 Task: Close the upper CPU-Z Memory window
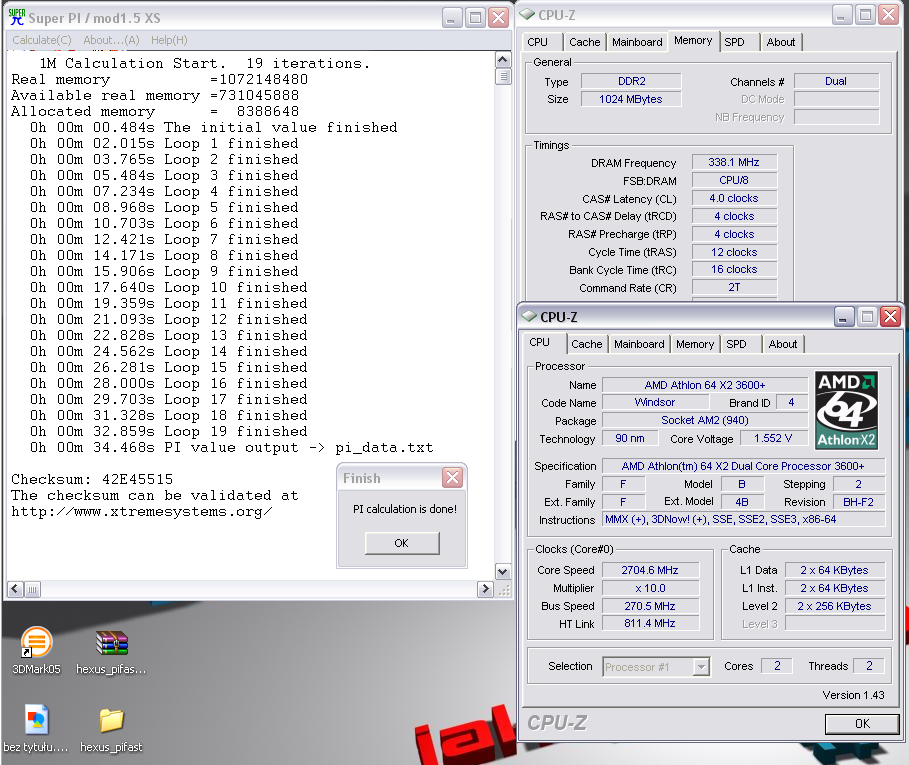(888, 14)
